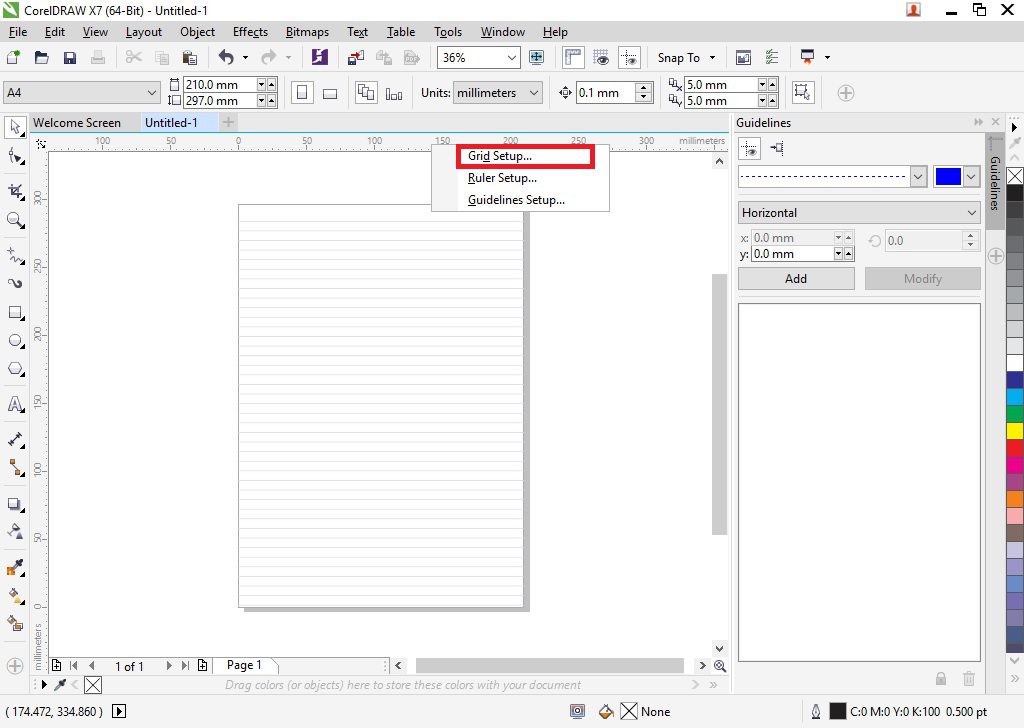Select the Rectangle tool
This screenshot has width=1024, height=728.
(x=15, y=313)
